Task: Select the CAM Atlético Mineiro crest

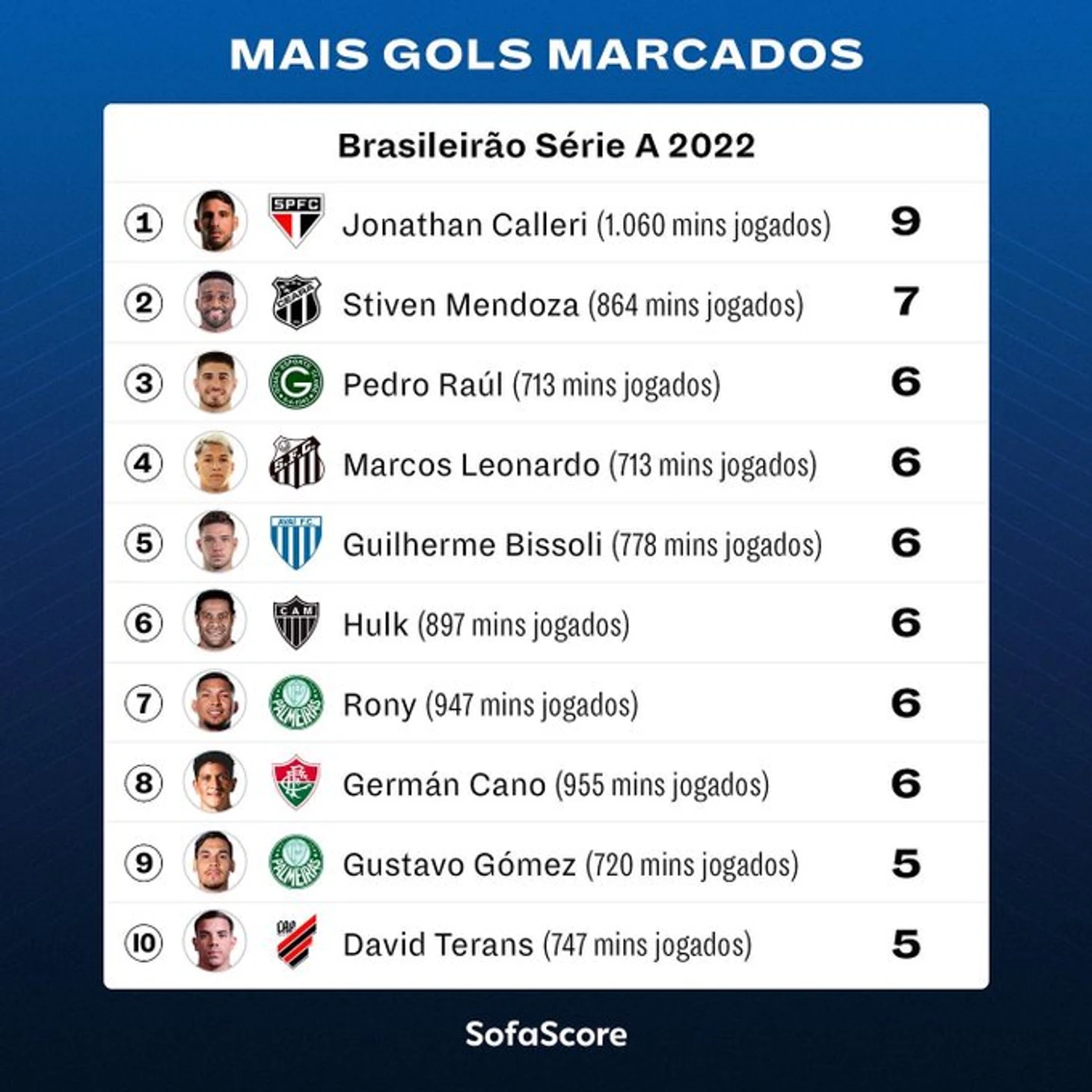Action: [296, 622]
